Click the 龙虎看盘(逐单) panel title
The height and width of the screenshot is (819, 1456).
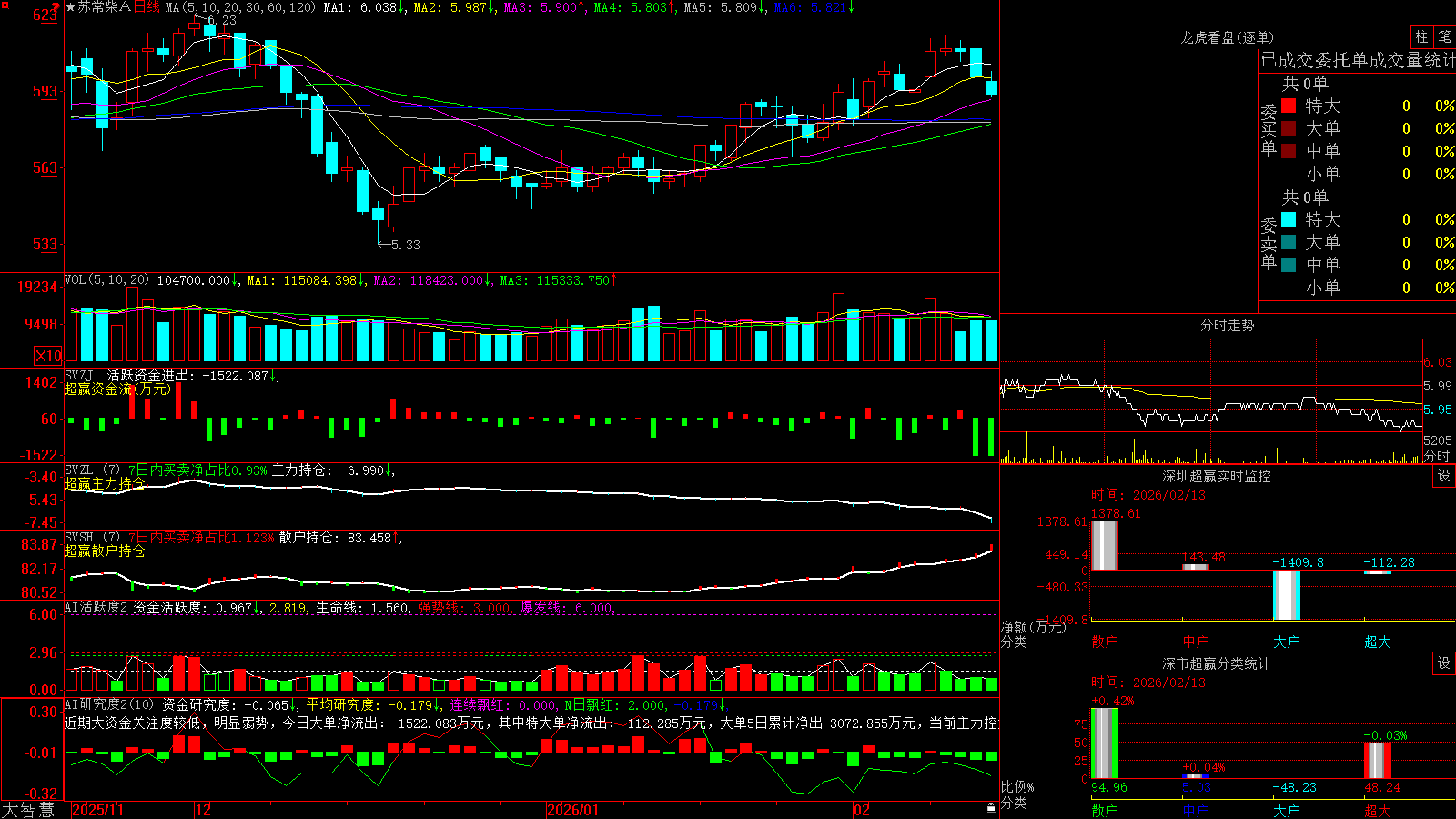coord(1227,37)
